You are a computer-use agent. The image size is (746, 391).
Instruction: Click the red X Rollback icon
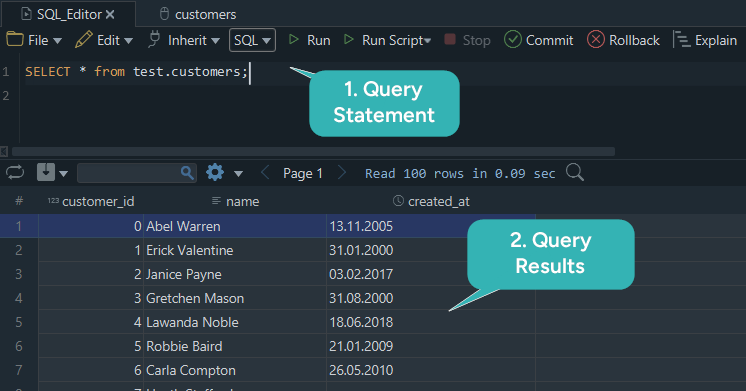(596, 39)
